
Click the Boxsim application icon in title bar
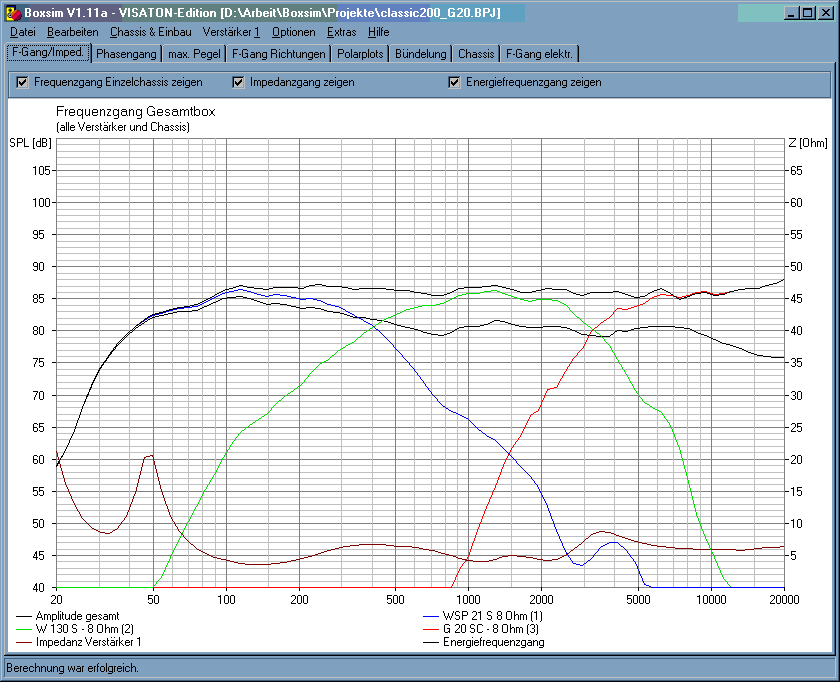tap(12, 12)
